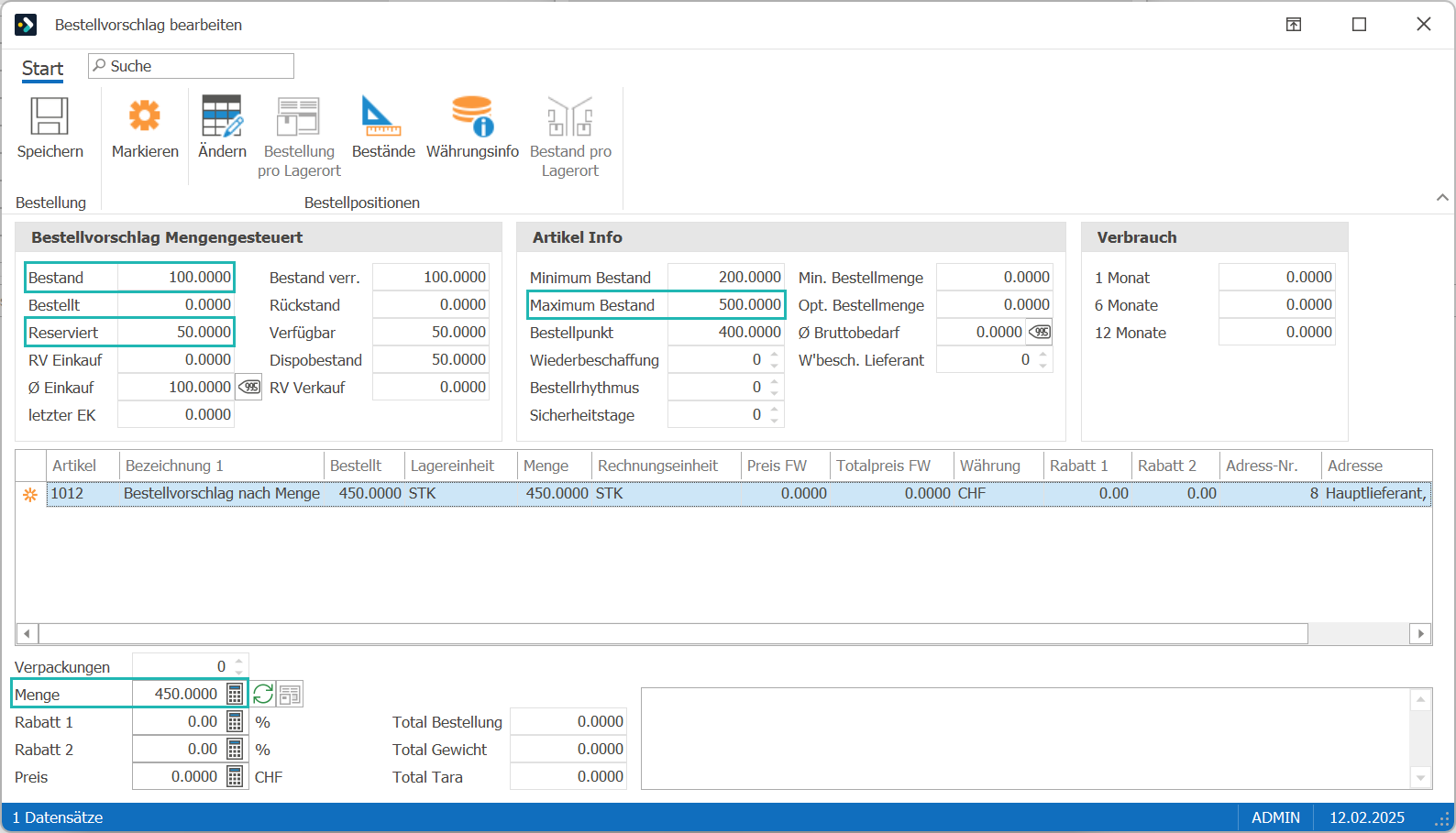1456x833 pixels.
Task: Open calculator for Rabatt 1 field
Action: (235, 722)
